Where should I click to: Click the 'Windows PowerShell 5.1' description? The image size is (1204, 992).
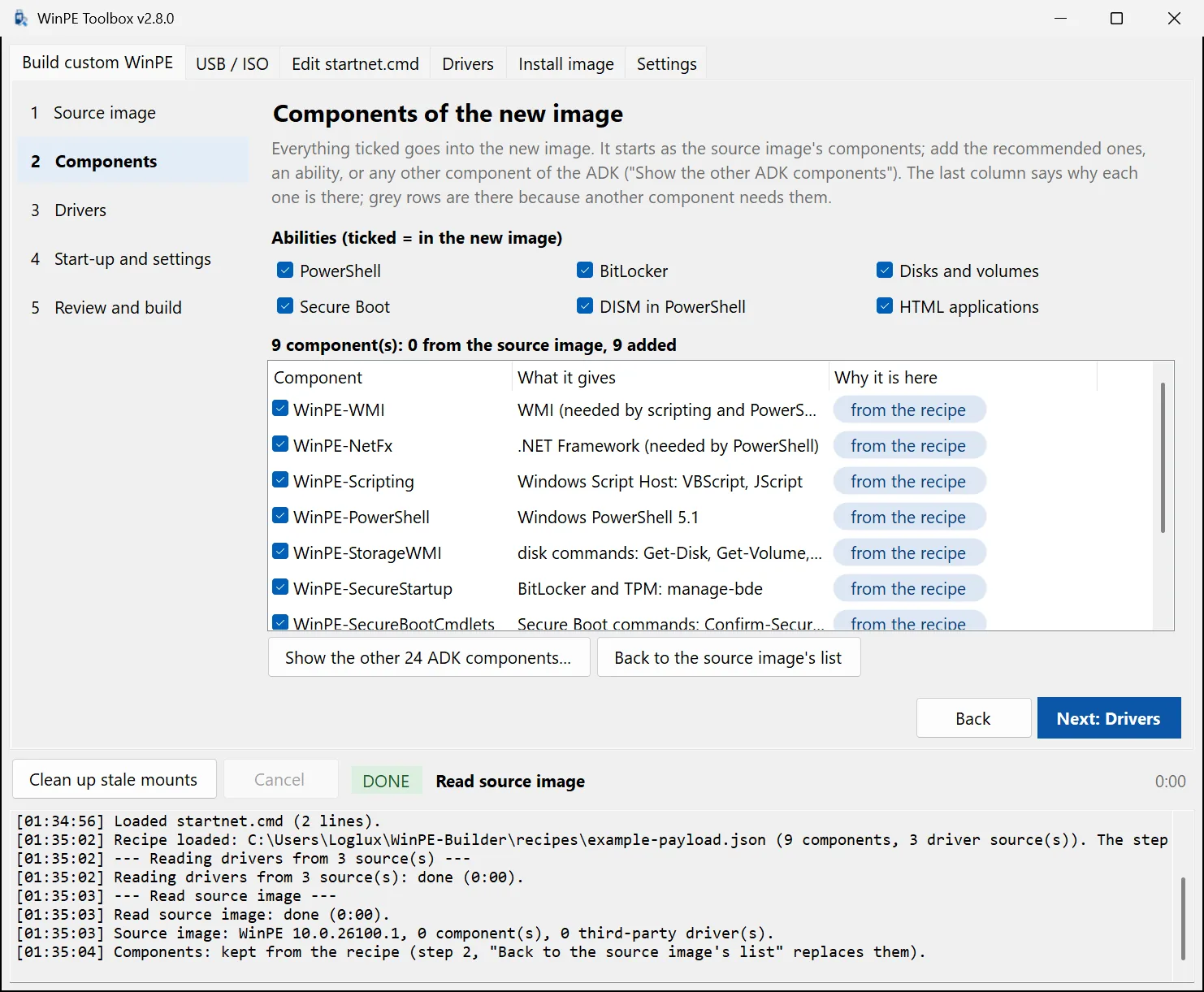[x=608, y=518]
